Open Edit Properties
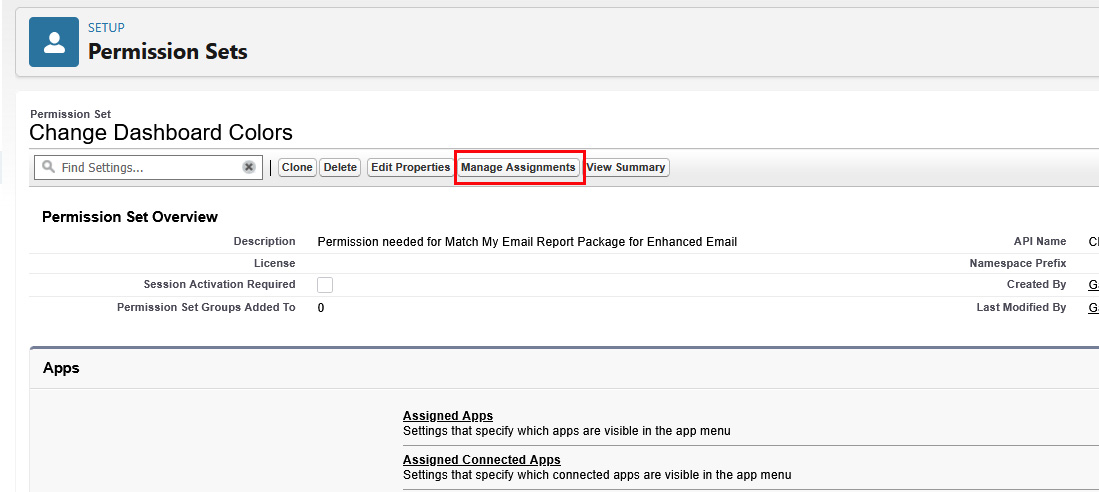The height and width of the screenshot is (492, 1099). click(410, 168)
